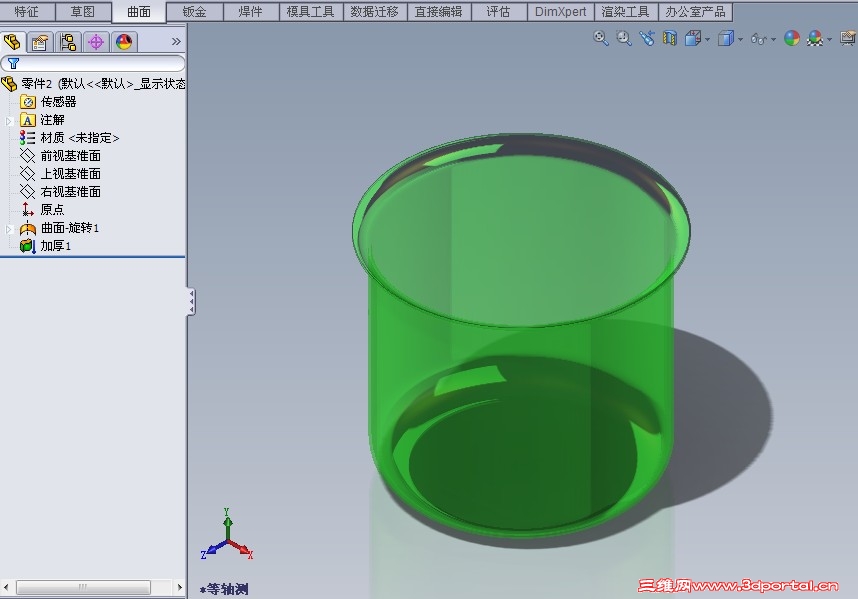Open the View Orientation dropdown arrow
Screen dimensions: 858x599
(x=708, y=39)
